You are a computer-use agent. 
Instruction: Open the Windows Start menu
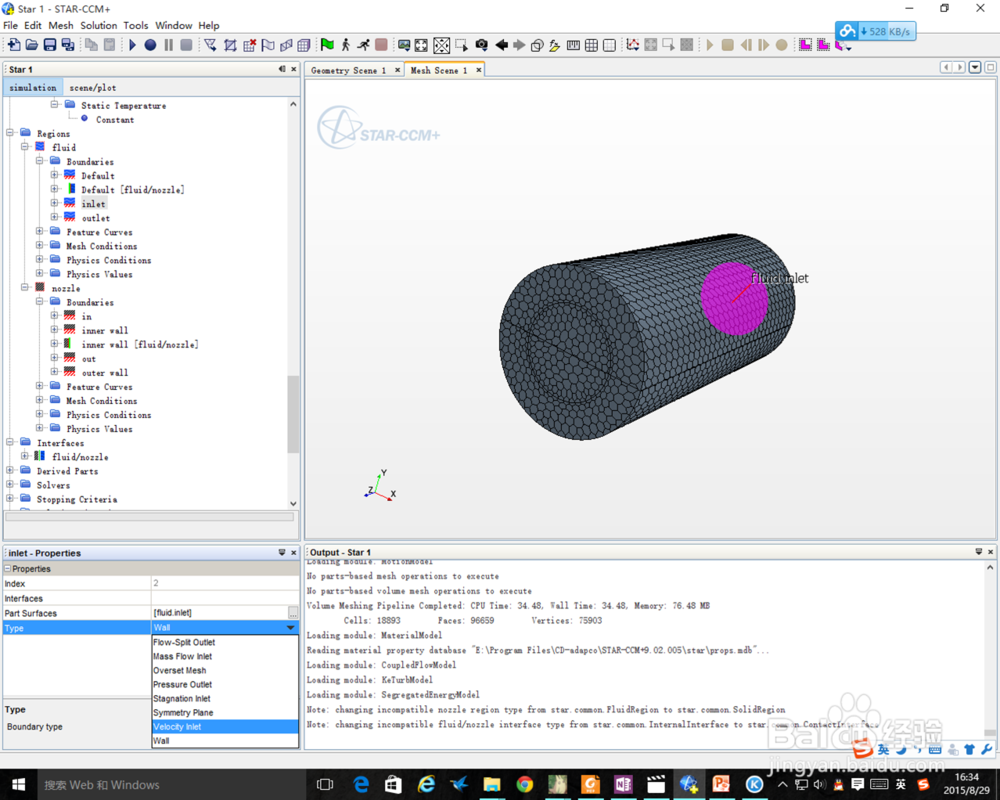tap(18, 785)
